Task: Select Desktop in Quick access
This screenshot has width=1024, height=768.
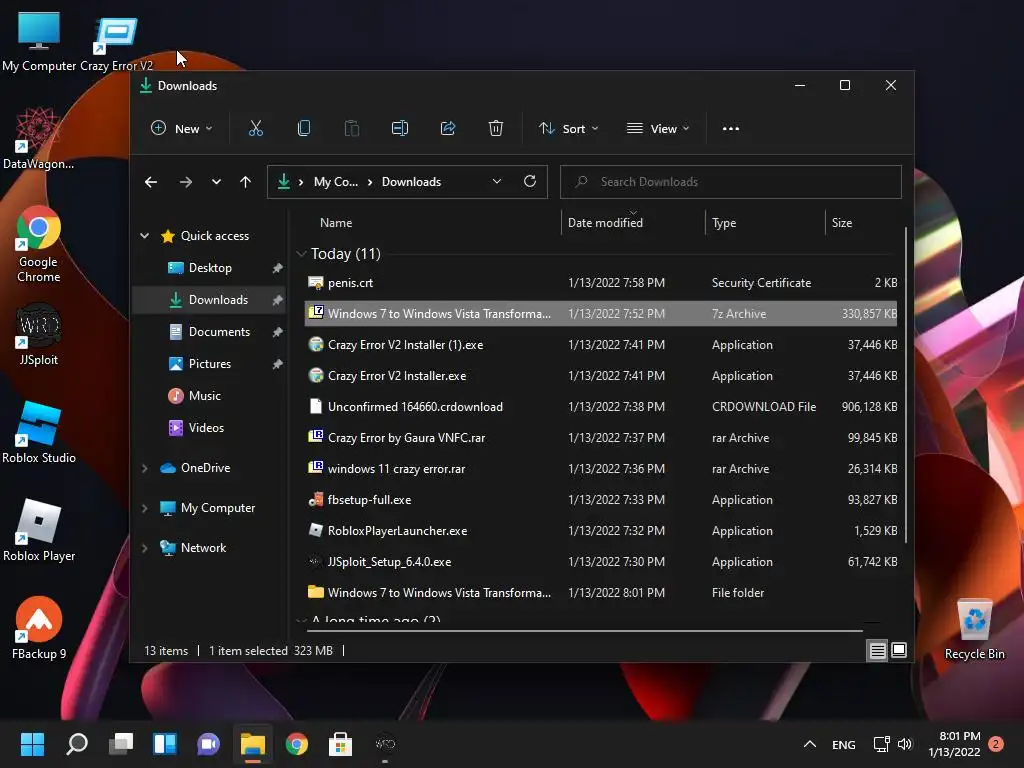Action: (x=209, y=268)
